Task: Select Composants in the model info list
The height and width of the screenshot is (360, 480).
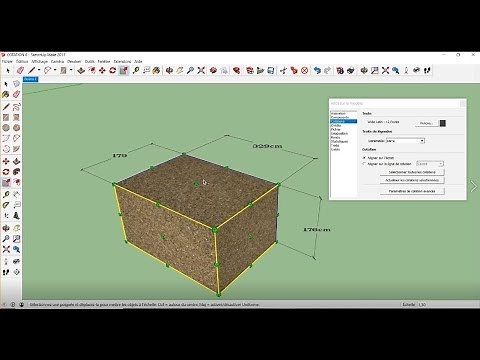Action: [340, 118]
